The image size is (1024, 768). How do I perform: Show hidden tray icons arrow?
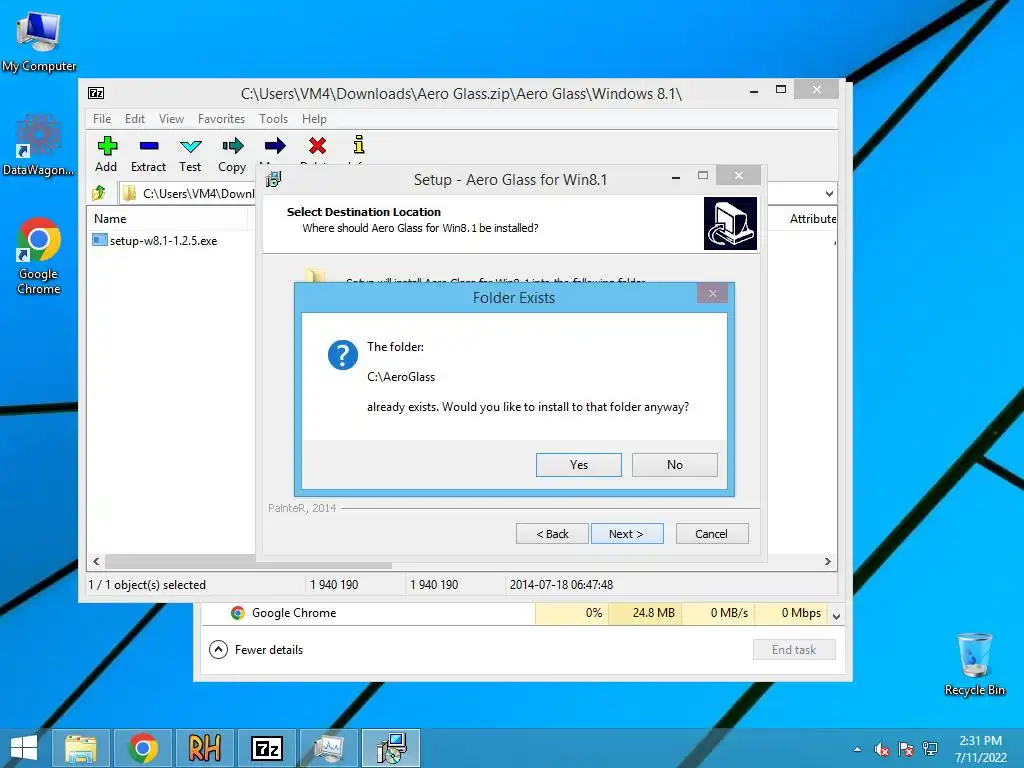click(857, 749)
